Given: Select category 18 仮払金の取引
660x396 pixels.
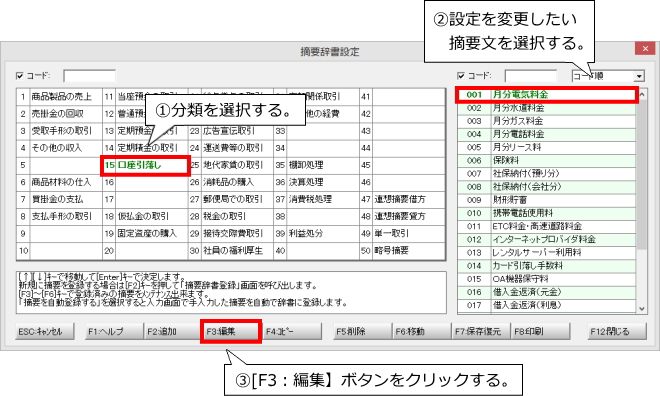Looking at the screenshot, I should [145, 216].
